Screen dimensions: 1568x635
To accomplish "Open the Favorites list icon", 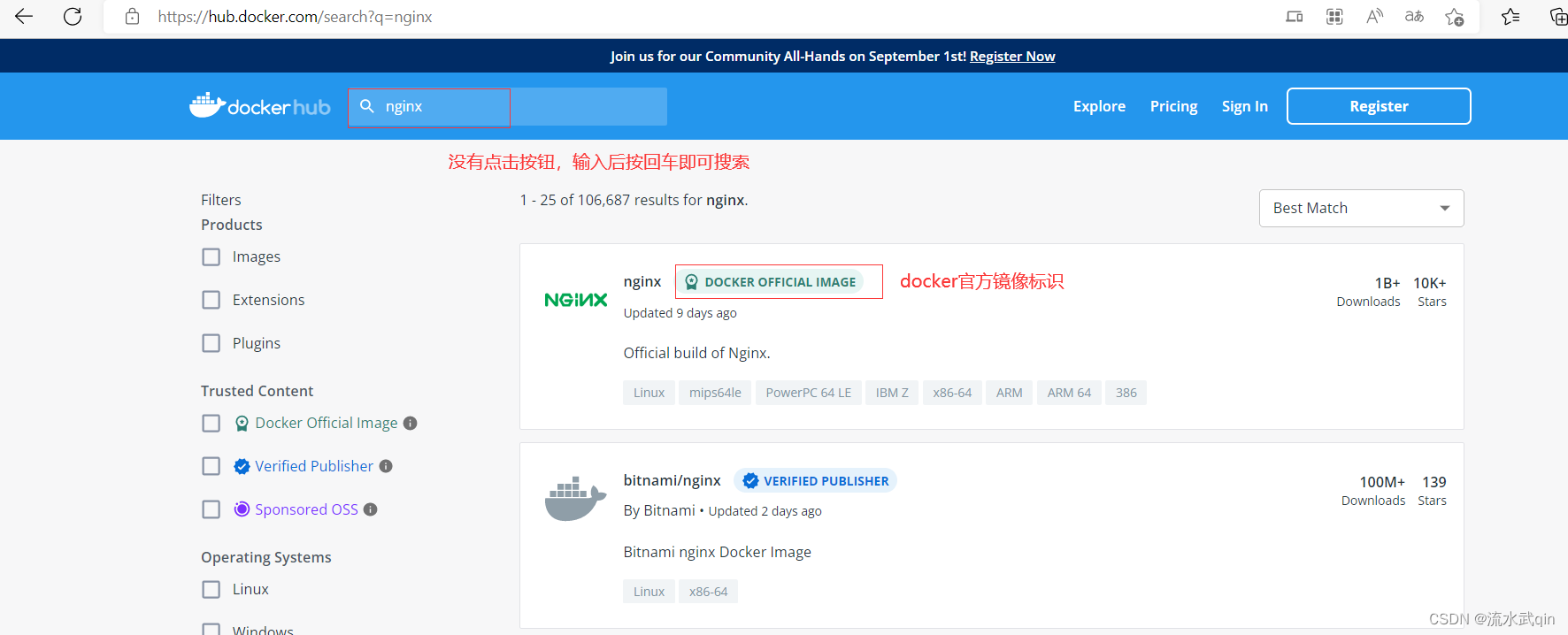I will click(x=1510, y=16).
